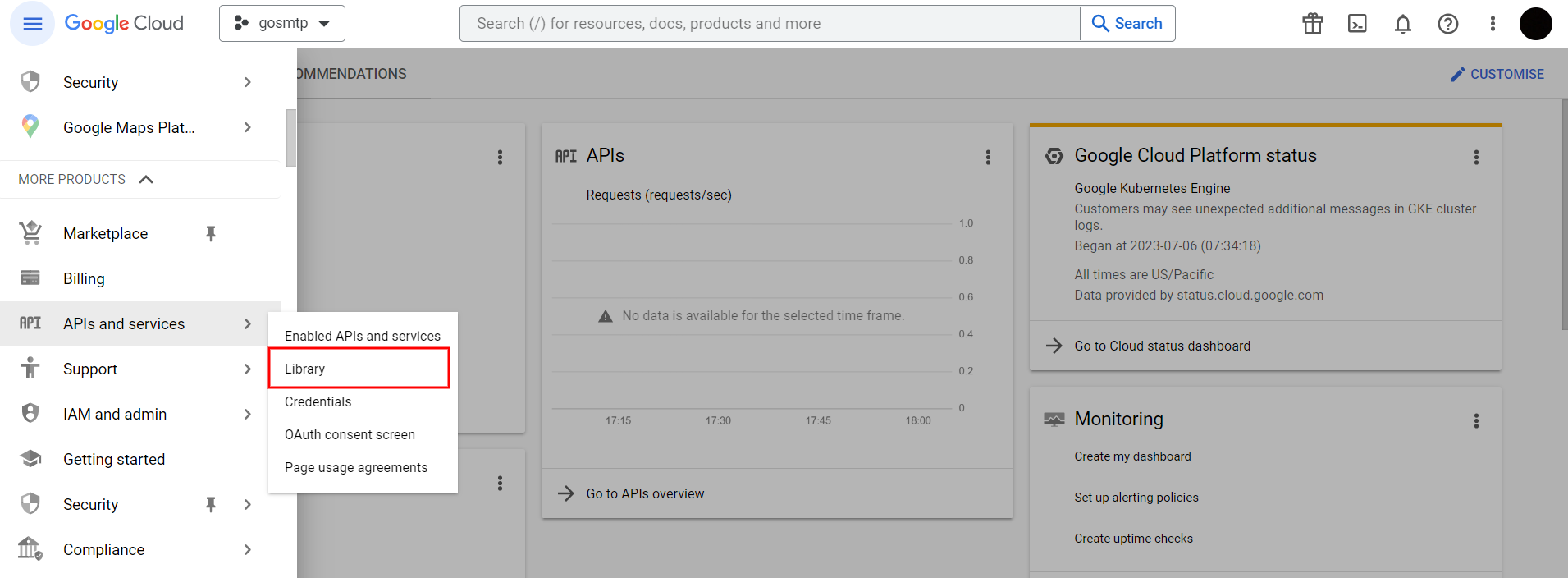Click the Getting started graduation cap icon
The image size is (1568, 578).
pos(30,458)
